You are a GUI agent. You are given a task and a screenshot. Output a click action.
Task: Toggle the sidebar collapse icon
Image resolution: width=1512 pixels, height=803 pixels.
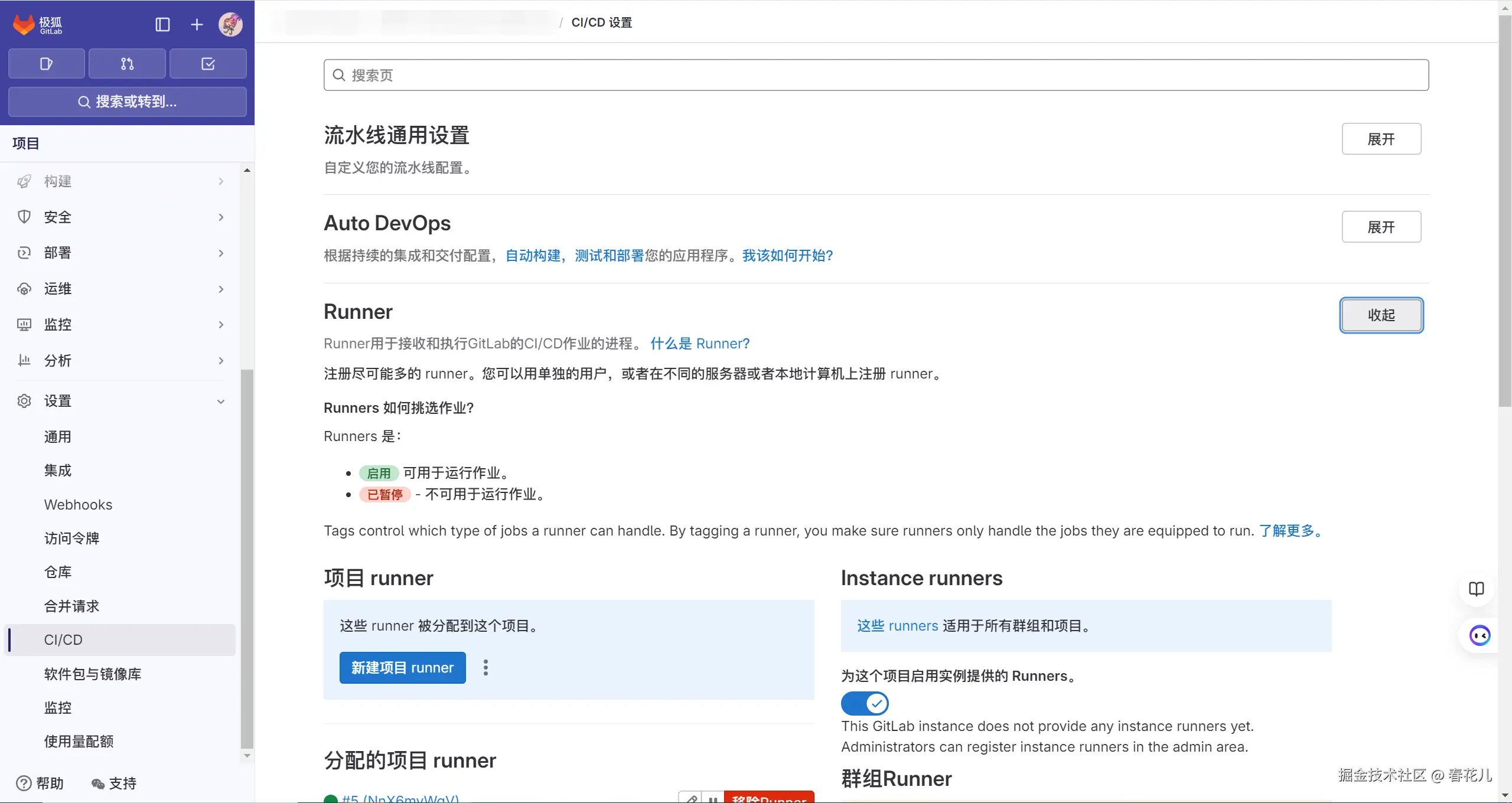coord(162,24)
